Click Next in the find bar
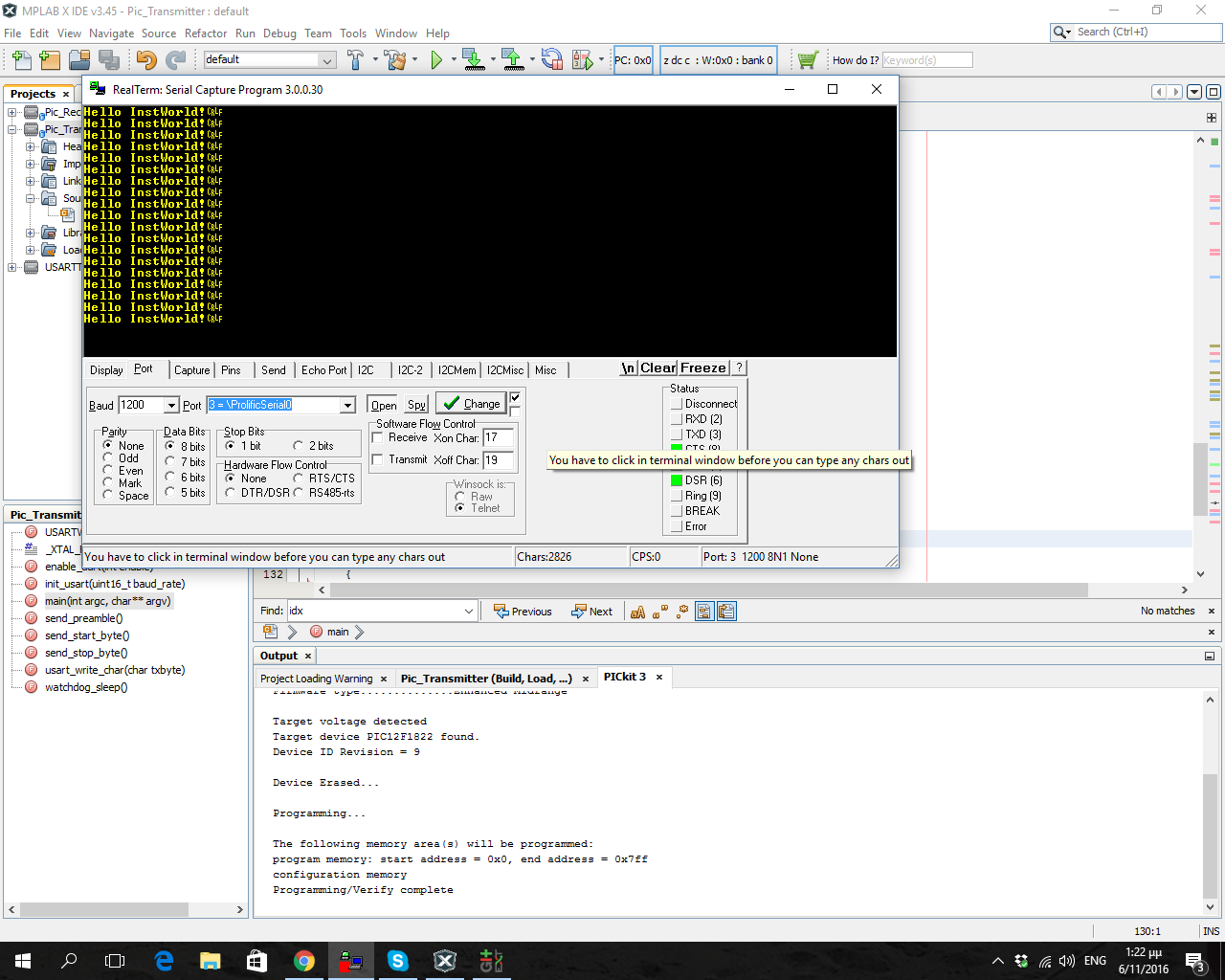This screenshot has height=980, width=1225. [x=592, y=612]
